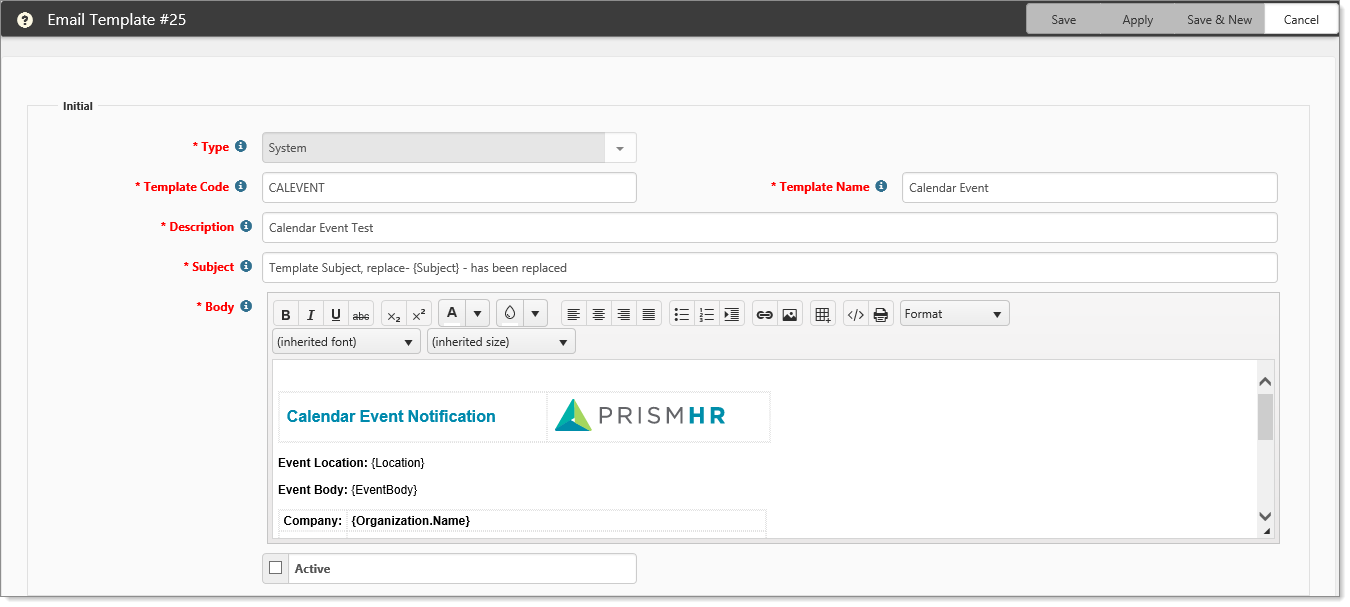Toggle subscript formatting
Viewport: 1350px width, 607px height.
(x=394, y=314)
